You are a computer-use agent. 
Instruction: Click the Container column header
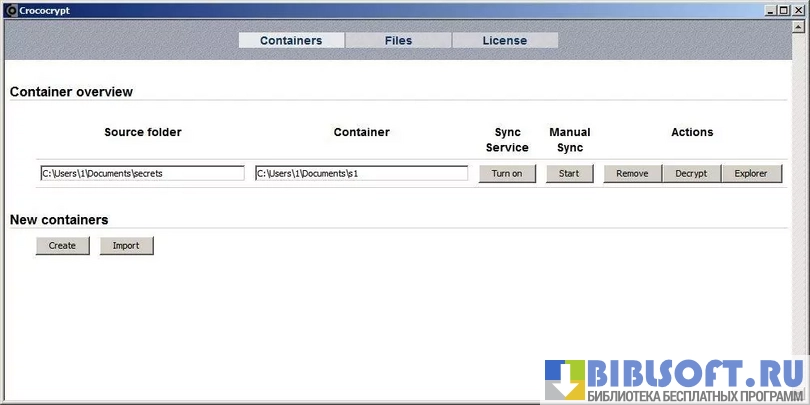pos(361,132)
